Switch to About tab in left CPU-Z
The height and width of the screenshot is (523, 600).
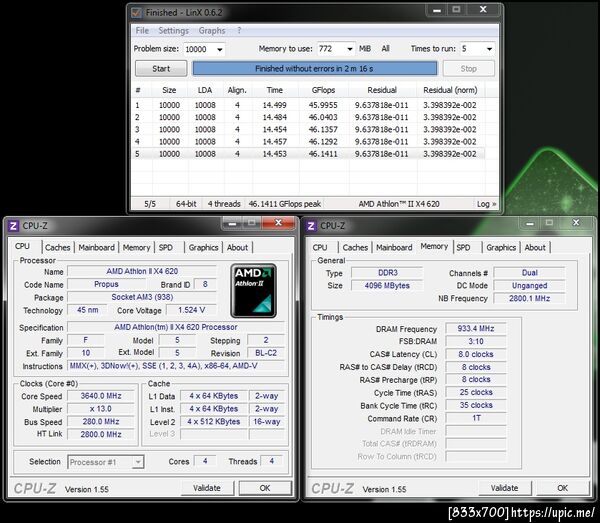tap(237, 248)
